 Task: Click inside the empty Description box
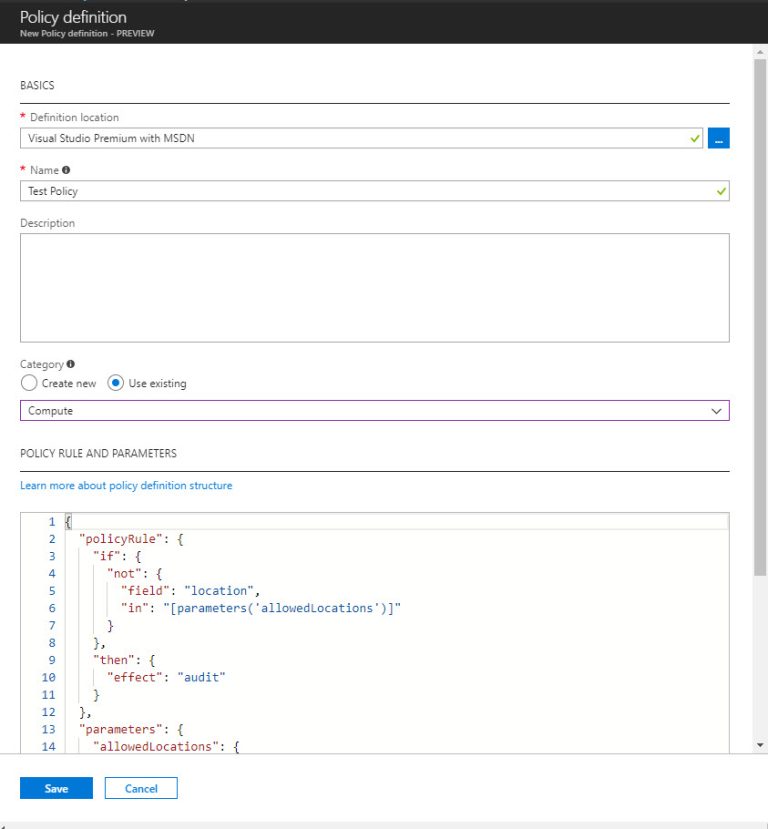(x=374, y=285)
